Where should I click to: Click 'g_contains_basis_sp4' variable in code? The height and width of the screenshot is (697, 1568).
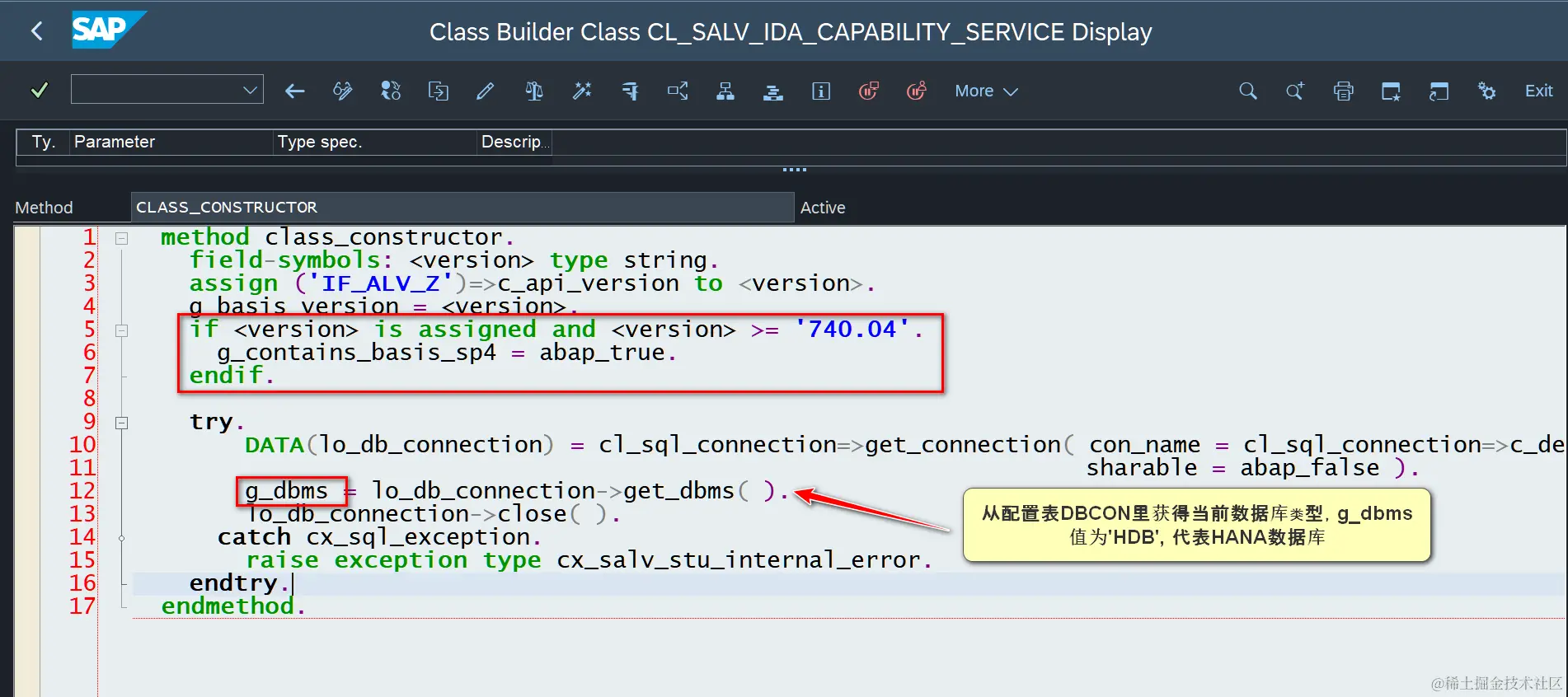(357, 352)
